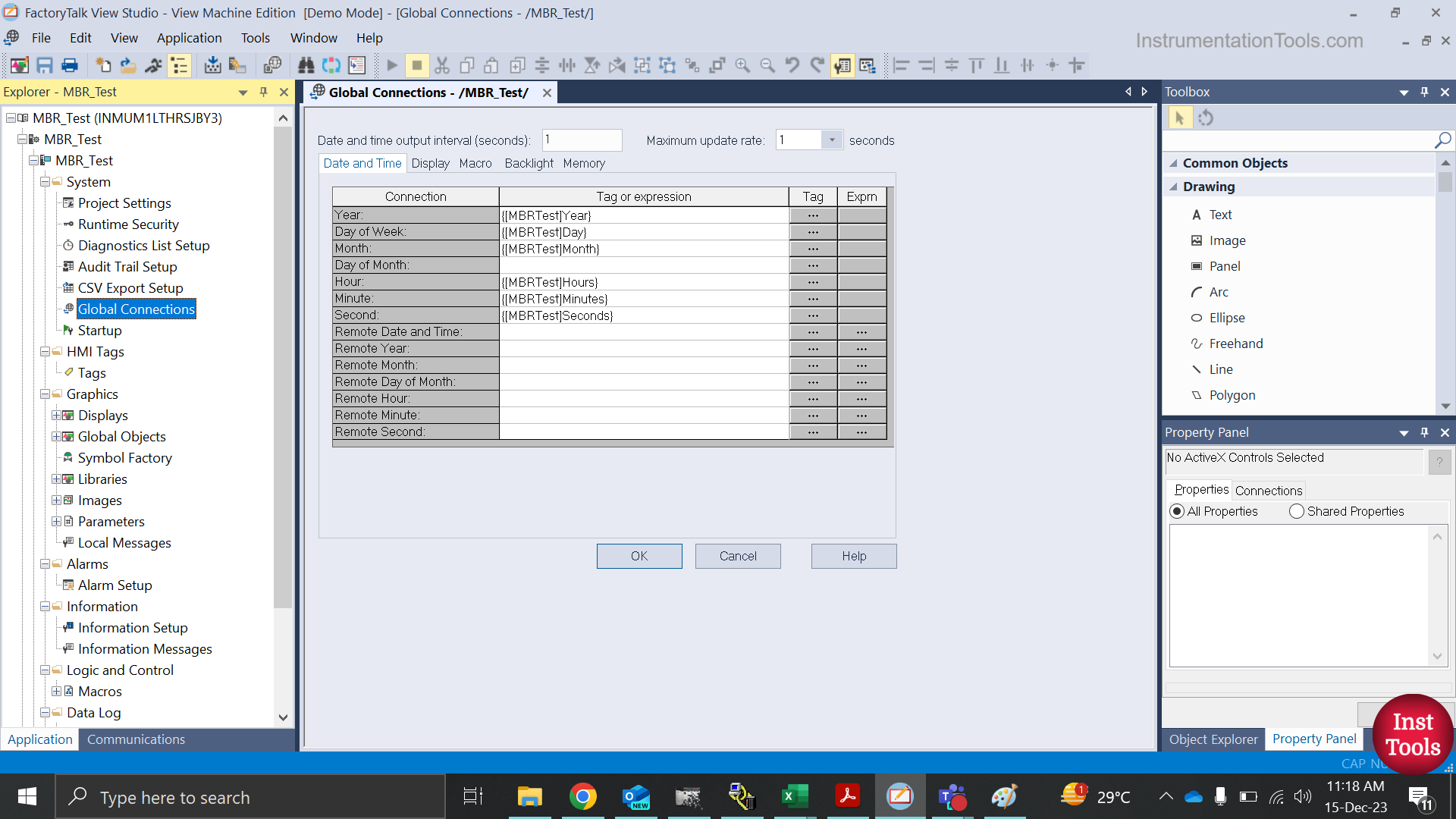
Task: Click the Year tag expression cell
Action: (644, 215)
